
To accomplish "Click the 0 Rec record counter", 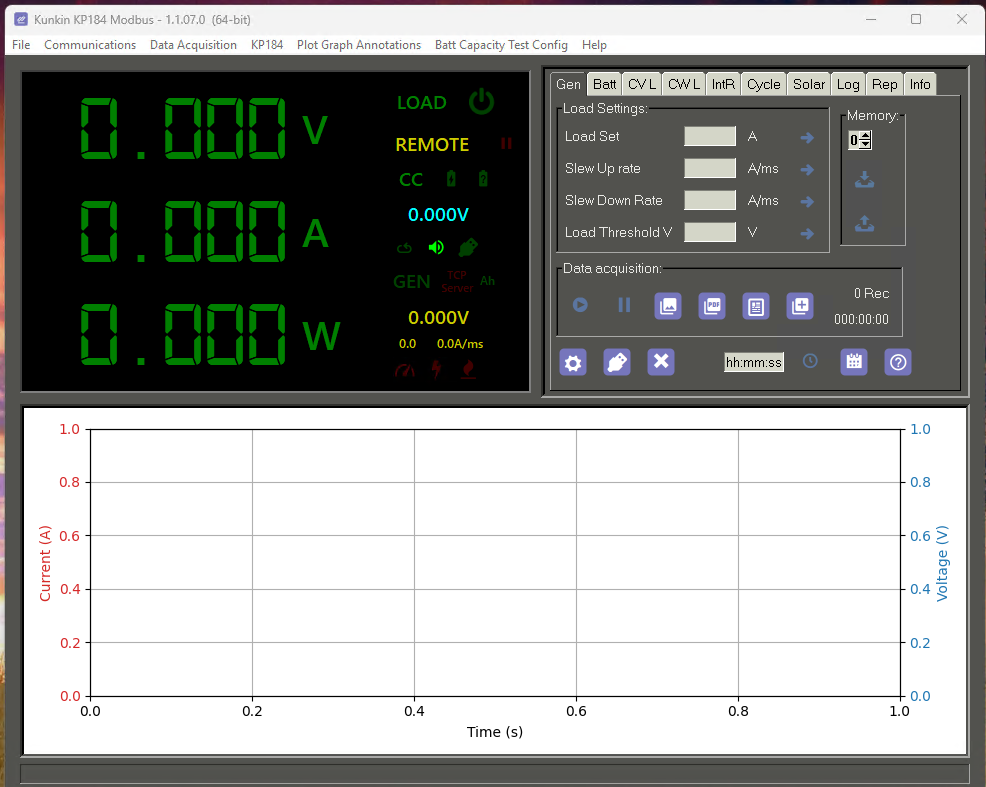I will [x=871, y=294].
